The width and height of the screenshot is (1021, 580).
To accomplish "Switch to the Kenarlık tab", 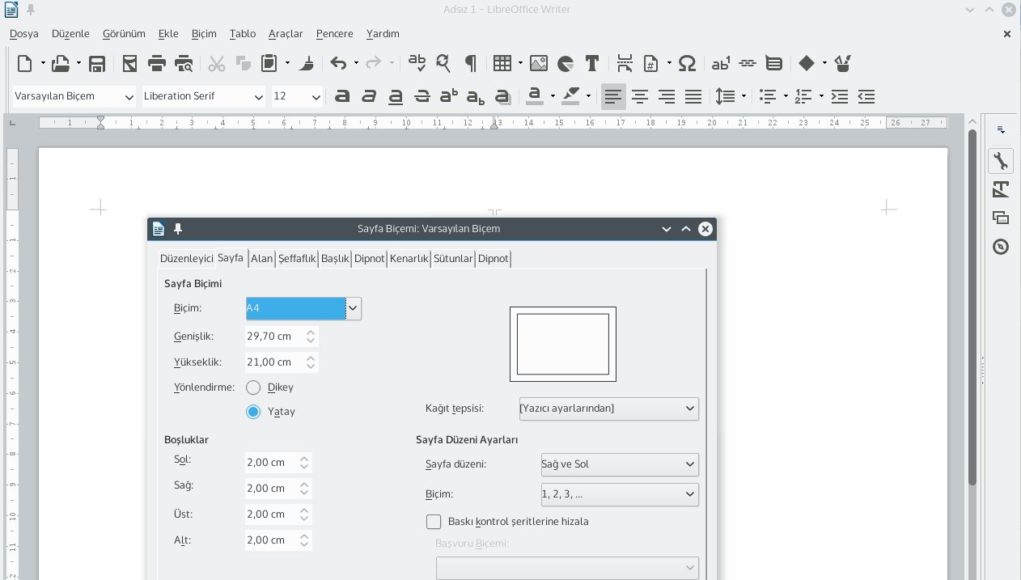I will coord(408,258).
